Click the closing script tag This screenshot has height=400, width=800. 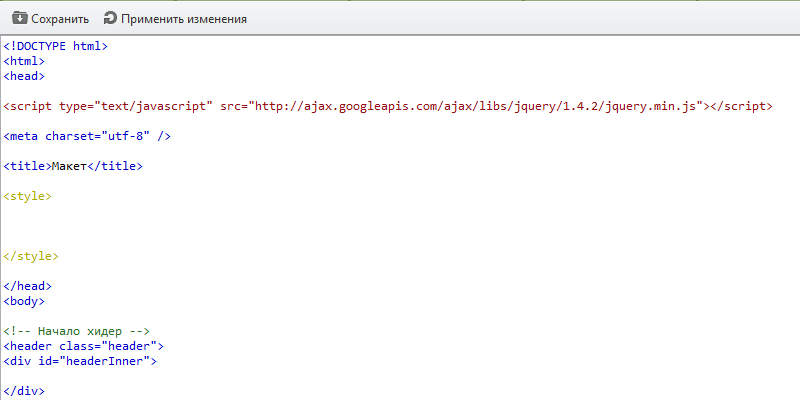pyautogui.click(x=740, y=105)
